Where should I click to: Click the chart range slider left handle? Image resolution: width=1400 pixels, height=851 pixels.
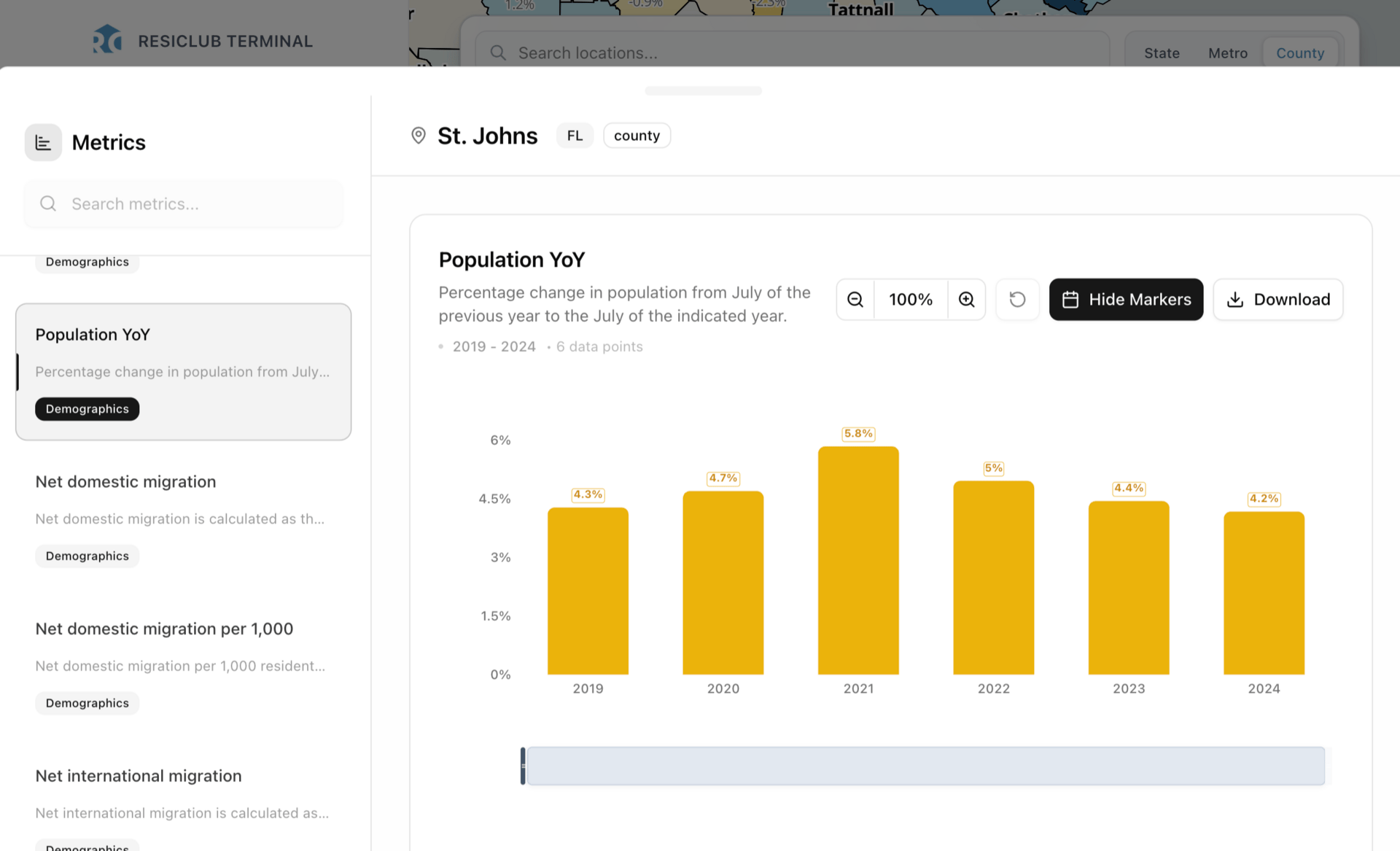click(523, 766)
